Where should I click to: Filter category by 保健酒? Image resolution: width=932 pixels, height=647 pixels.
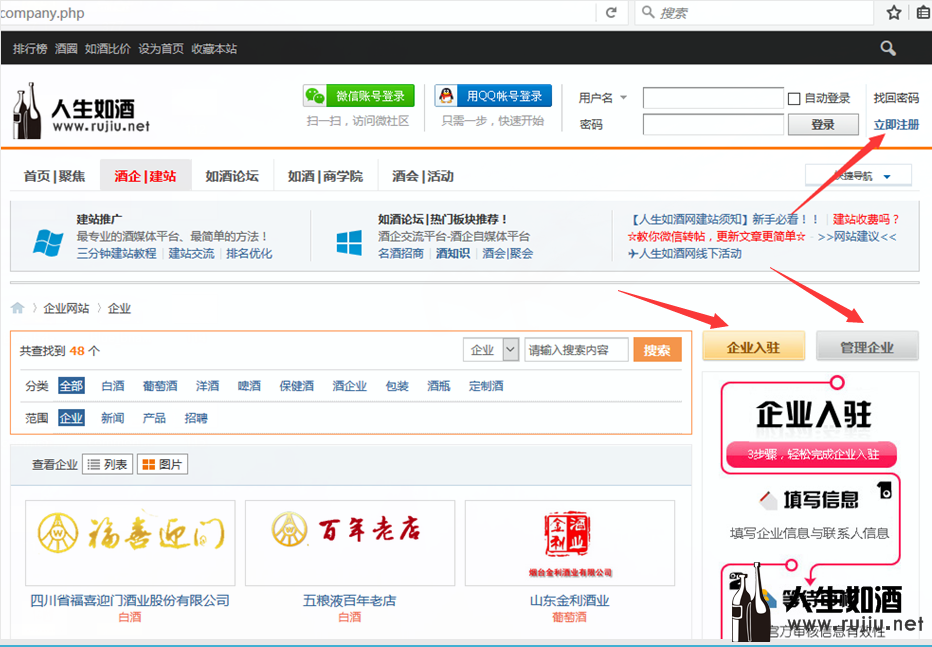pos(297,386)
